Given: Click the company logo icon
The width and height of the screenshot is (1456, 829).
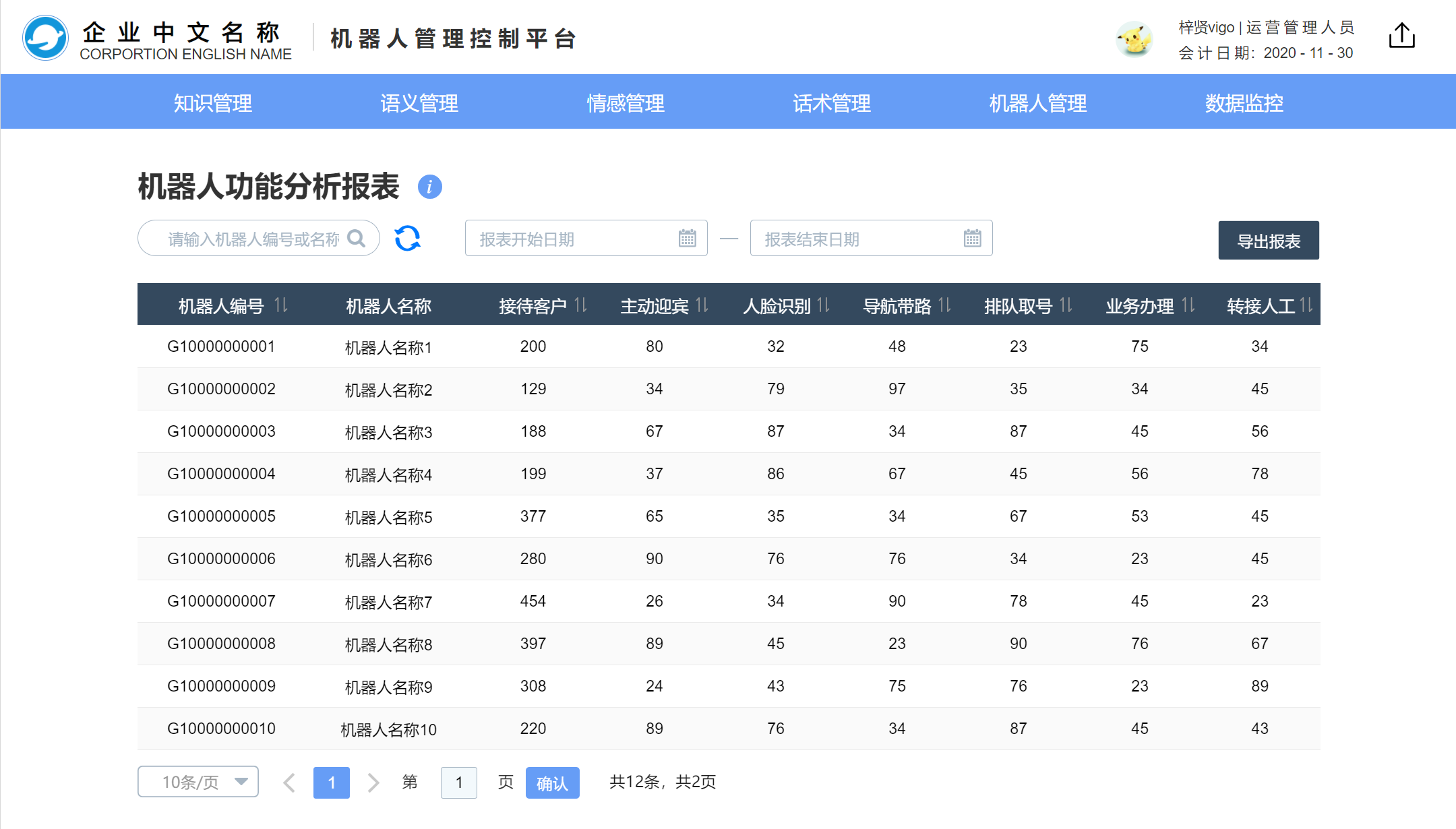Looking at the screenshot, I should tap(45, 38).
